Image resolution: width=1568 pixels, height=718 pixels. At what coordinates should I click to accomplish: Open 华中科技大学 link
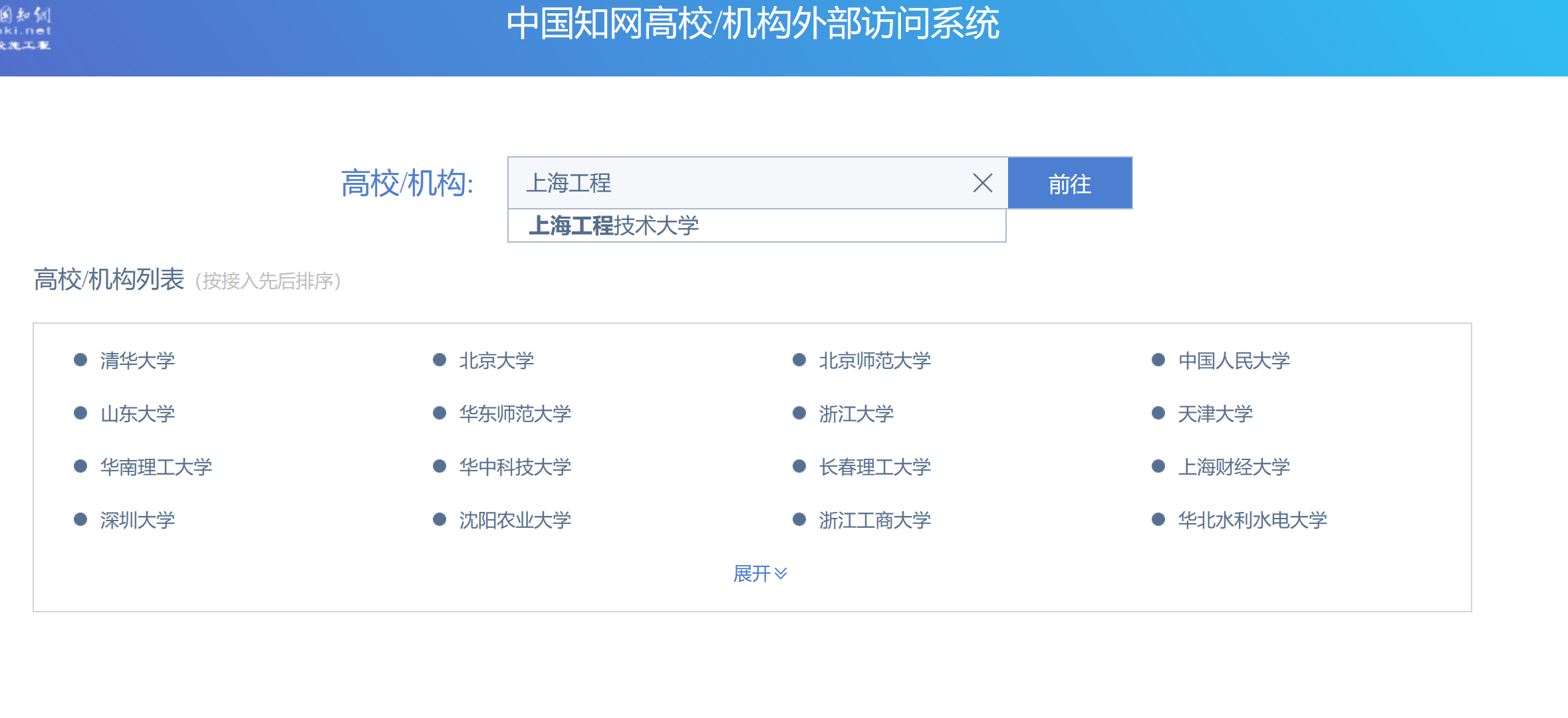click(x=515, y=467)
